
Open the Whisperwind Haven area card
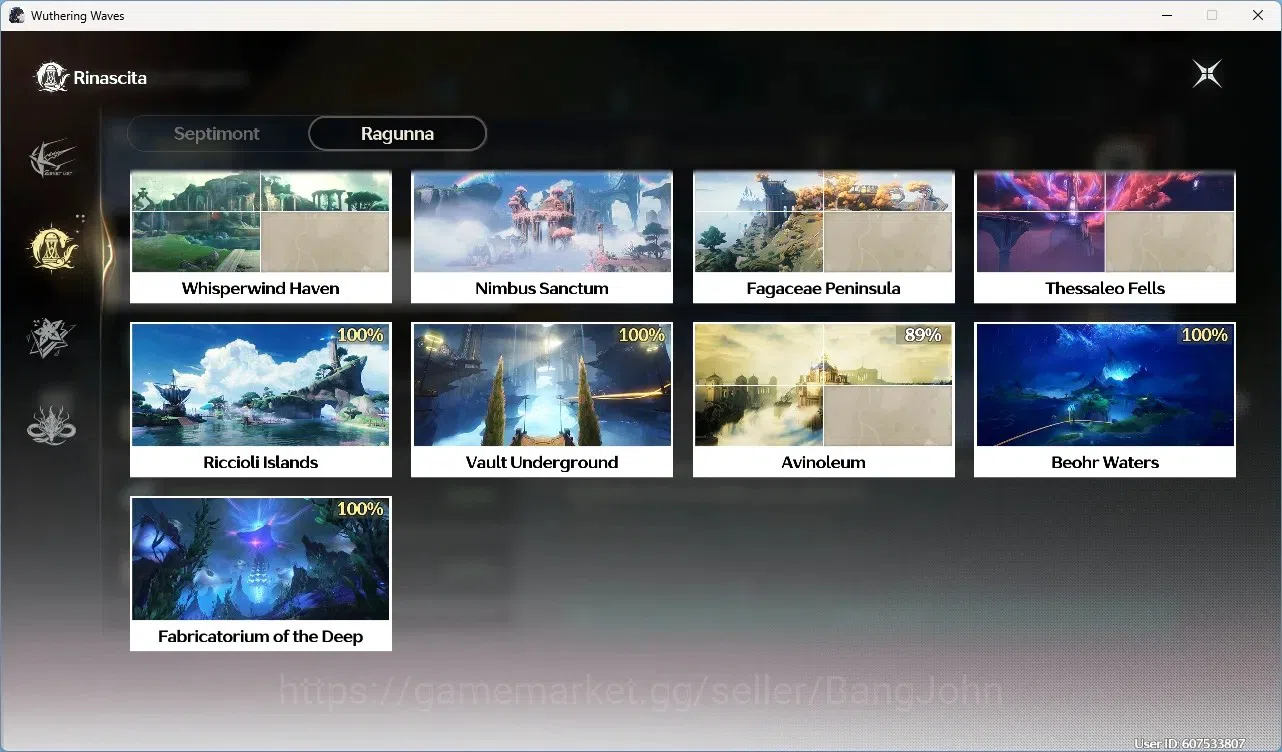(x=261, y=237)
